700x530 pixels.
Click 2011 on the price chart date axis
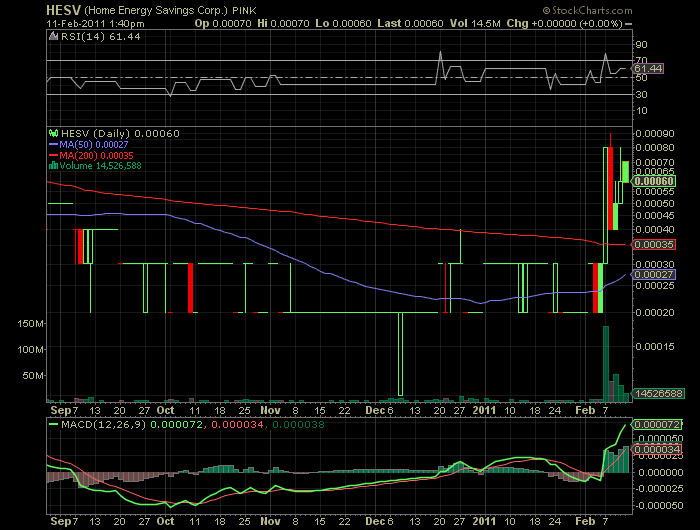(484, 410)
